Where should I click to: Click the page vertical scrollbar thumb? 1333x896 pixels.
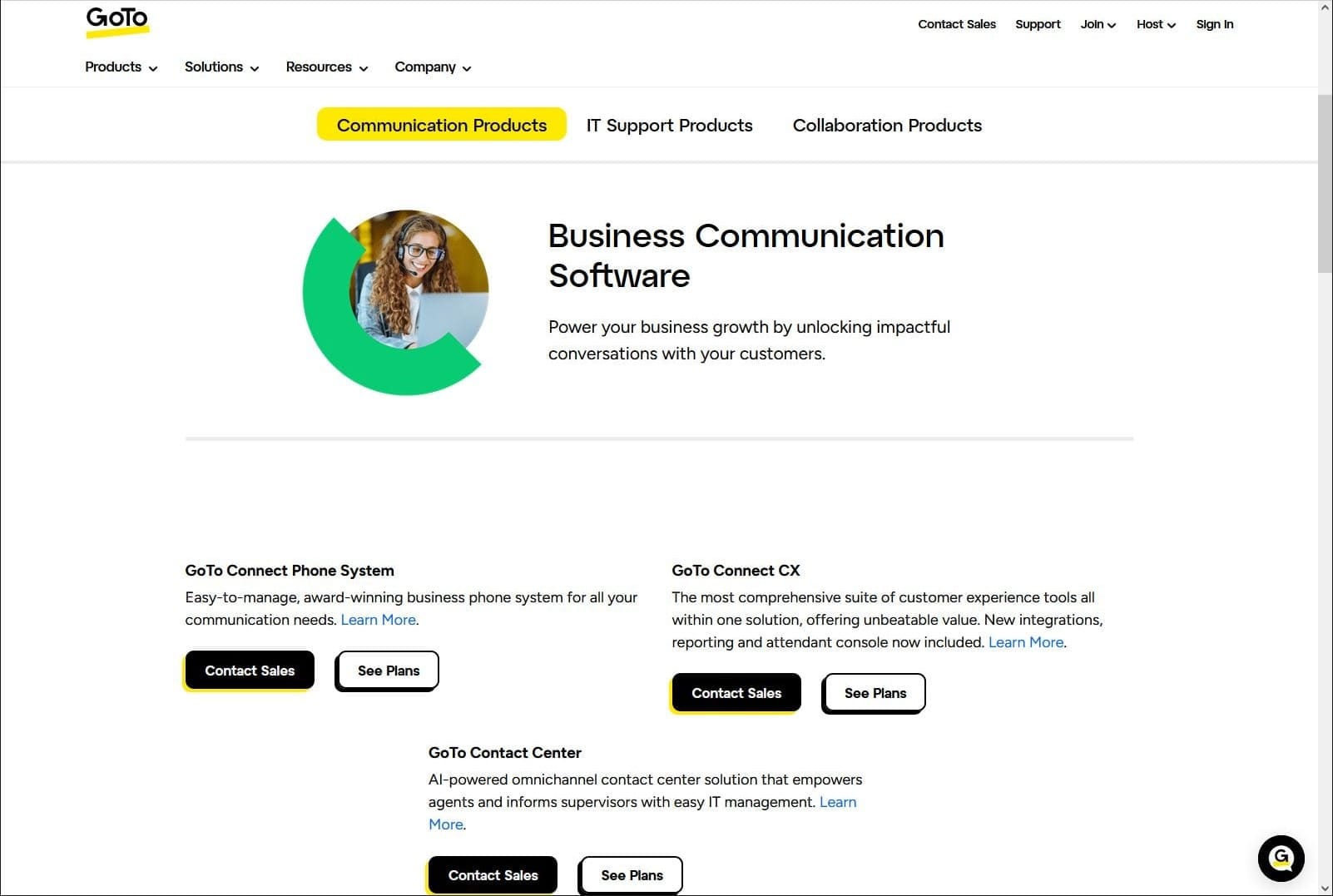click(x=1325, y=184)
